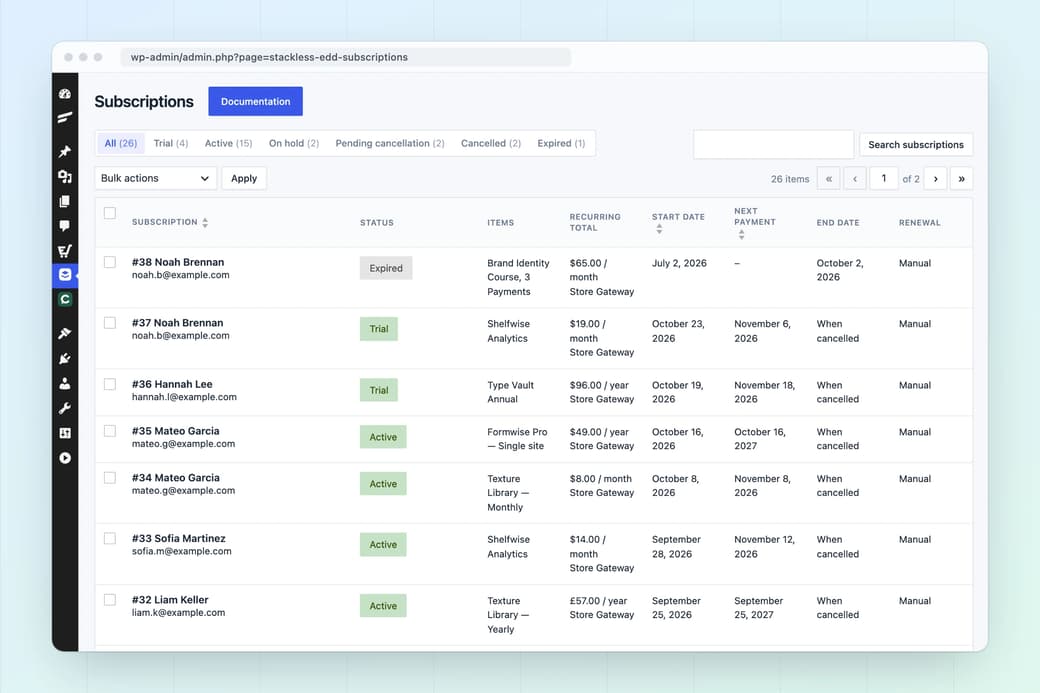Open Tools wrench icon in sidebar
The width and height of the screenshot is (1040, 693).
[x=65, y=409]
